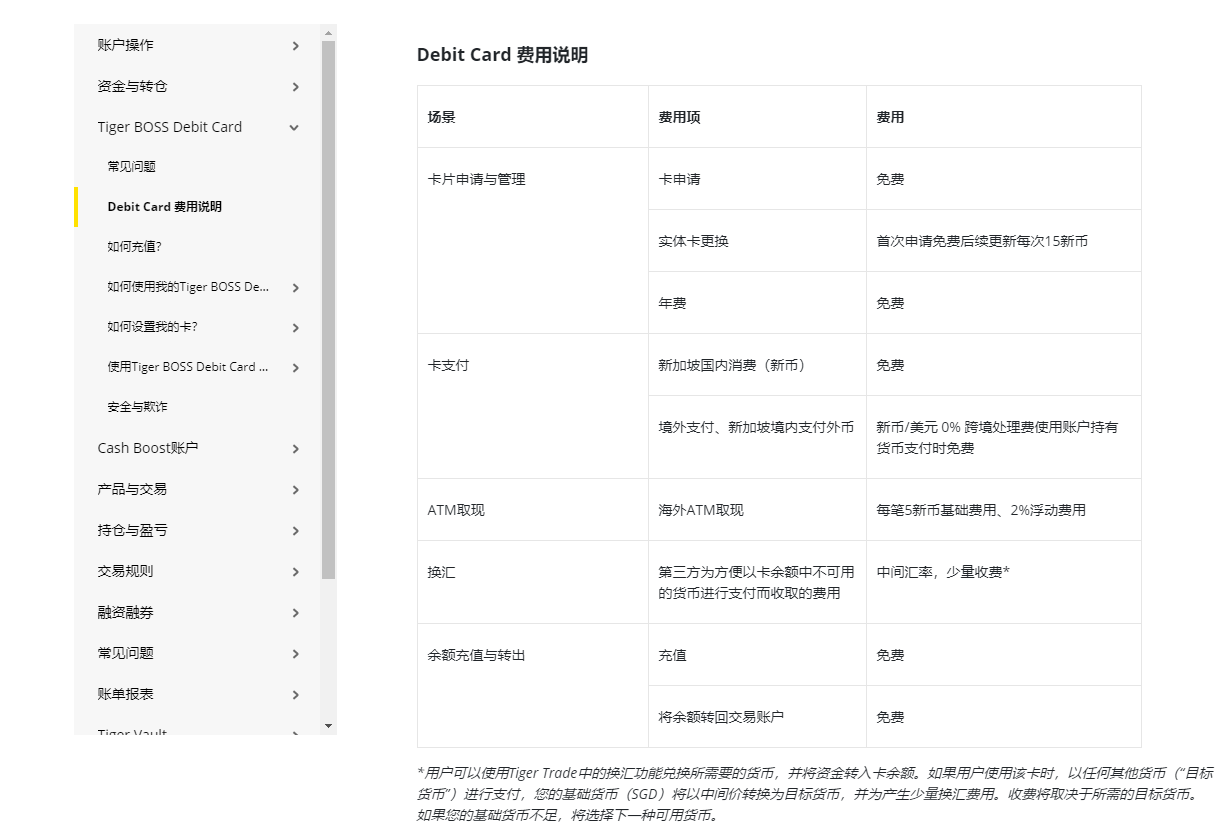
Task: Expand the 账户操作 section chevron
Action: point(295,46)
